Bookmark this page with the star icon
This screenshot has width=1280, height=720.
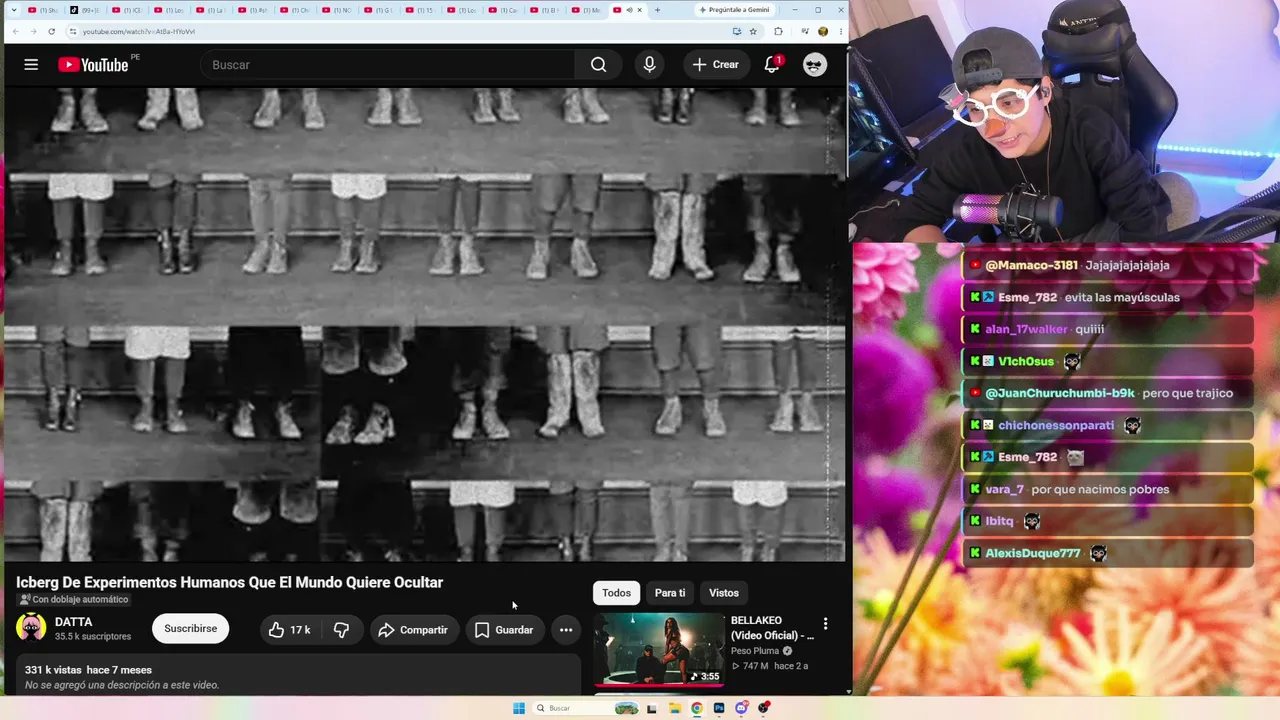(752, 31)
